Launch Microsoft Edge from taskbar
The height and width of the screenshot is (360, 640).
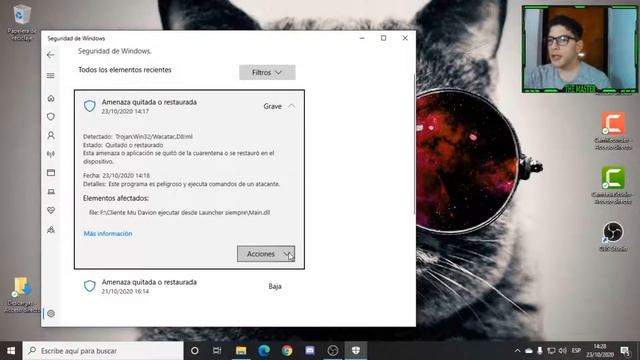[x=264, y=351]
